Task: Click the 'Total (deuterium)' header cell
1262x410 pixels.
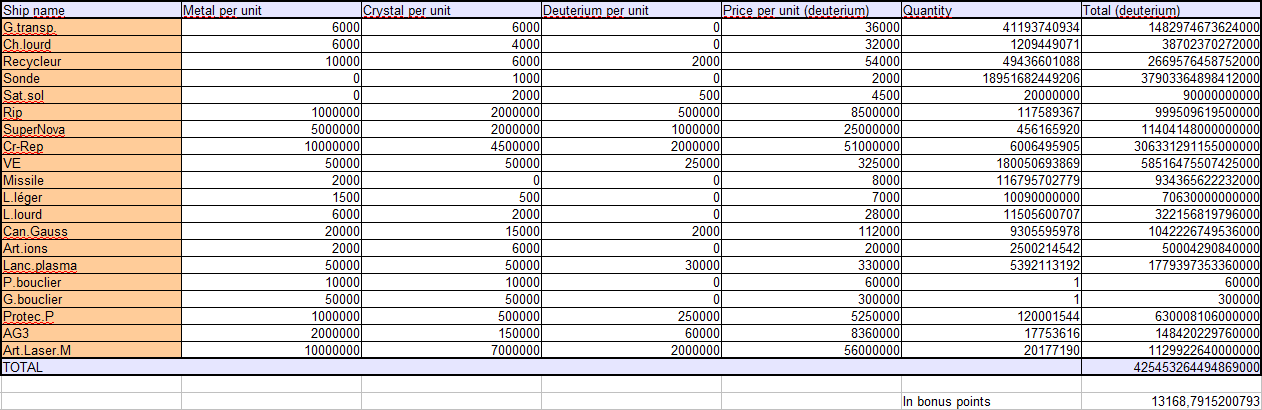Action: click(1171, 11)
